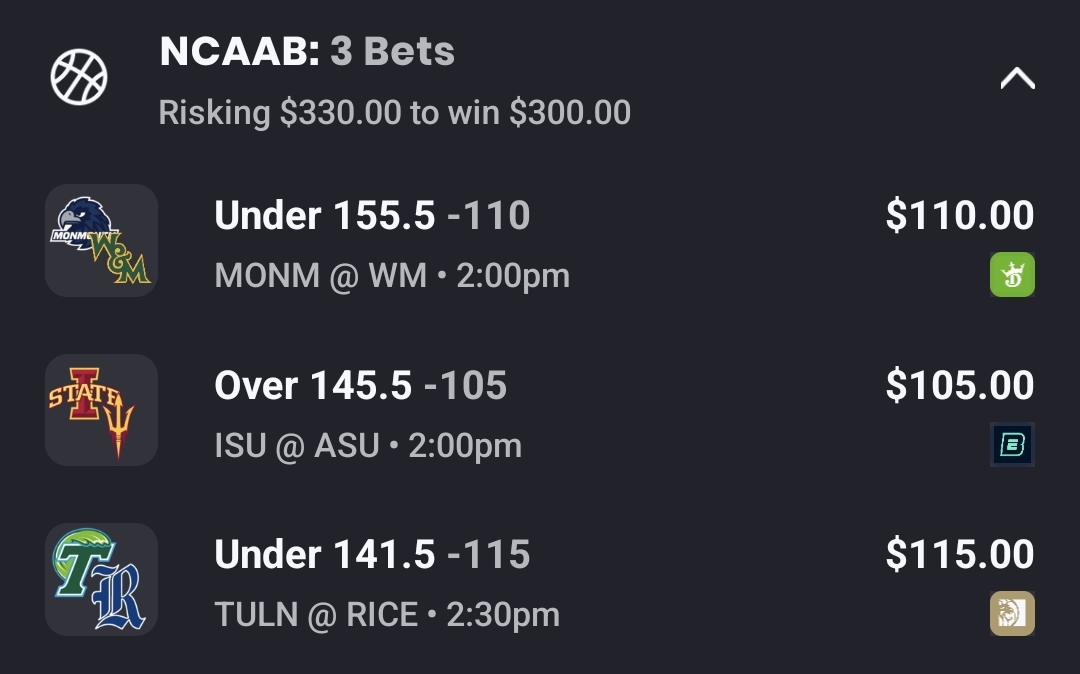Tap the Risking $330.00 to win summary
This screenshot has height=674, width=1080.
pos(395,113)
